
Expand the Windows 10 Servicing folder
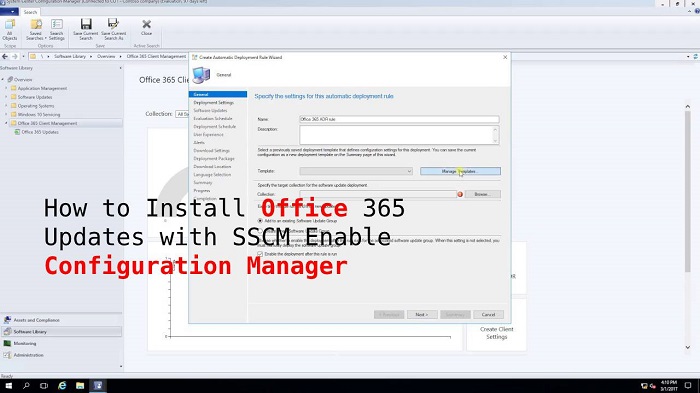[x=6, y=114]
